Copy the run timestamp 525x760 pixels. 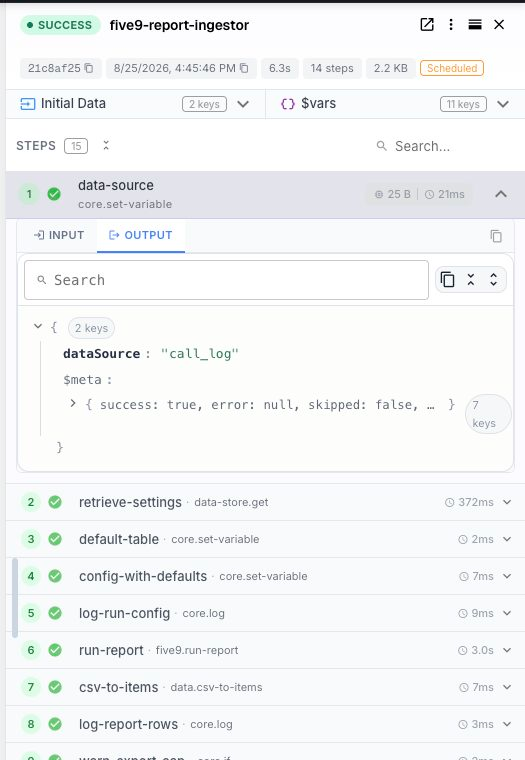(244, 68)
